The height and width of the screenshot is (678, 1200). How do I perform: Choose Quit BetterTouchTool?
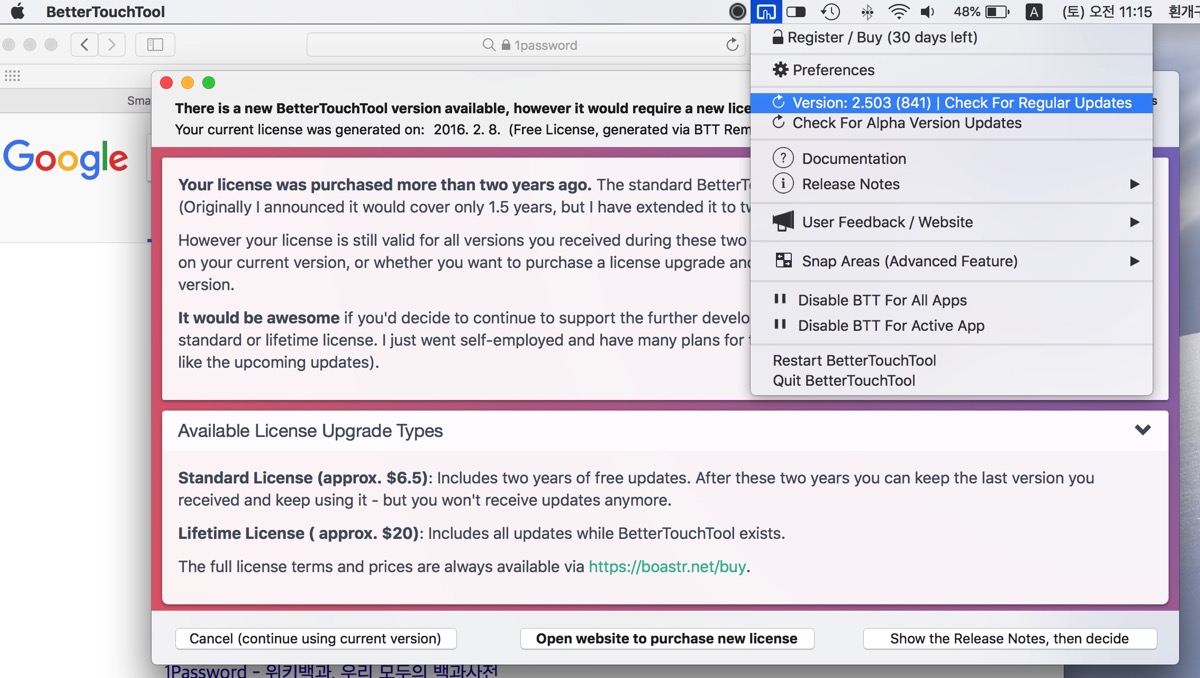point(951,380)
